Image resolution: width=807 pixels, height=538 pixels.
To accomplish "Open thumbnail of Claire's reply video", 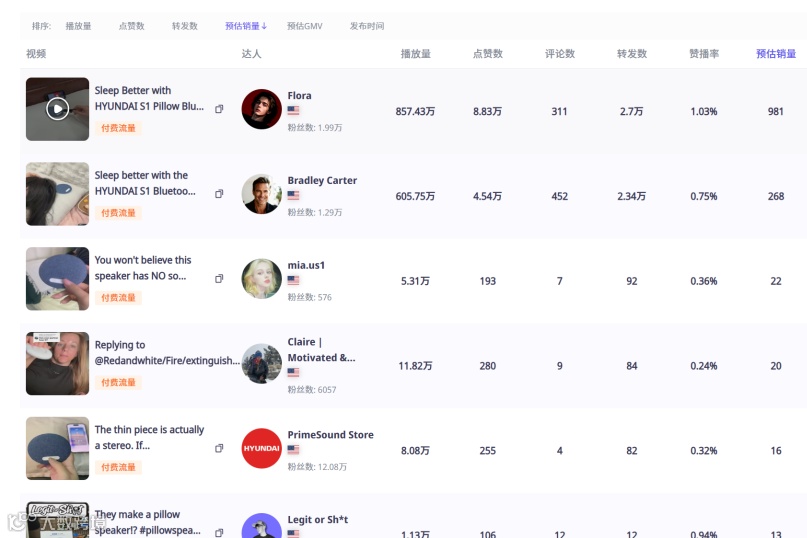I will (57, 363).
